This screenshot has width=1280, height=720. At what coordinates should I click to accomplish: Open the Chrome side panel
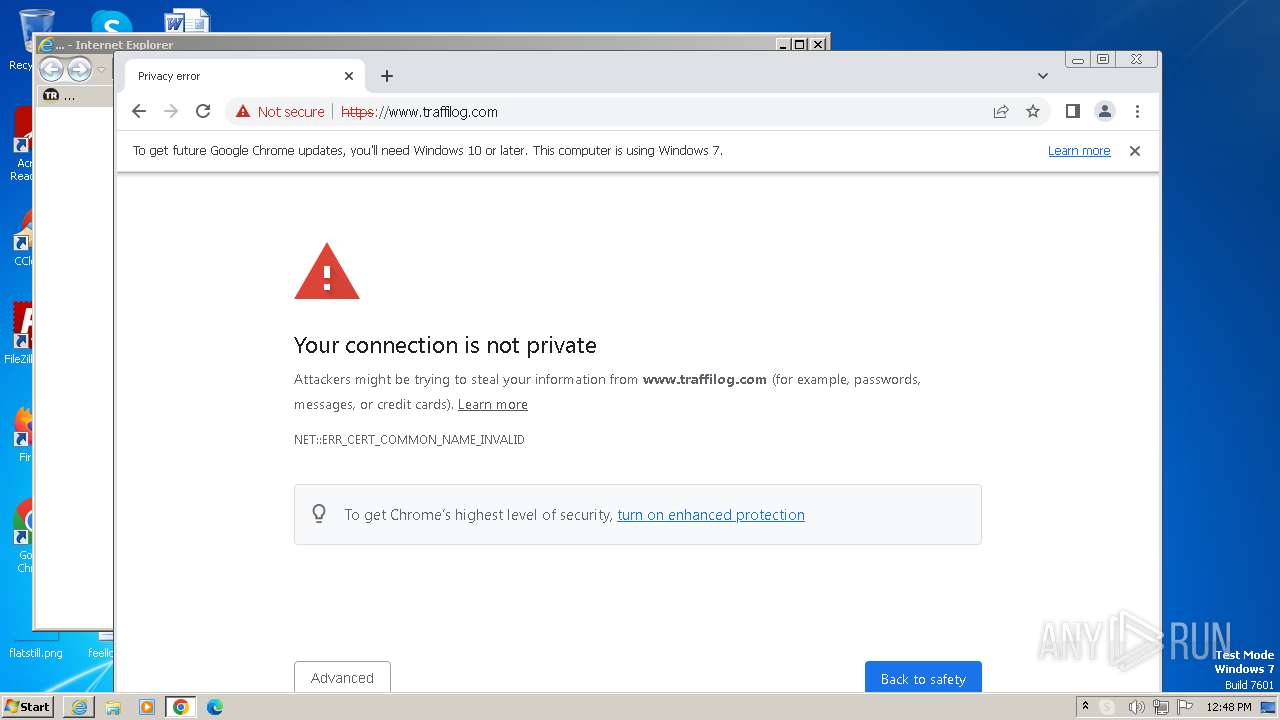(1072, 112)
